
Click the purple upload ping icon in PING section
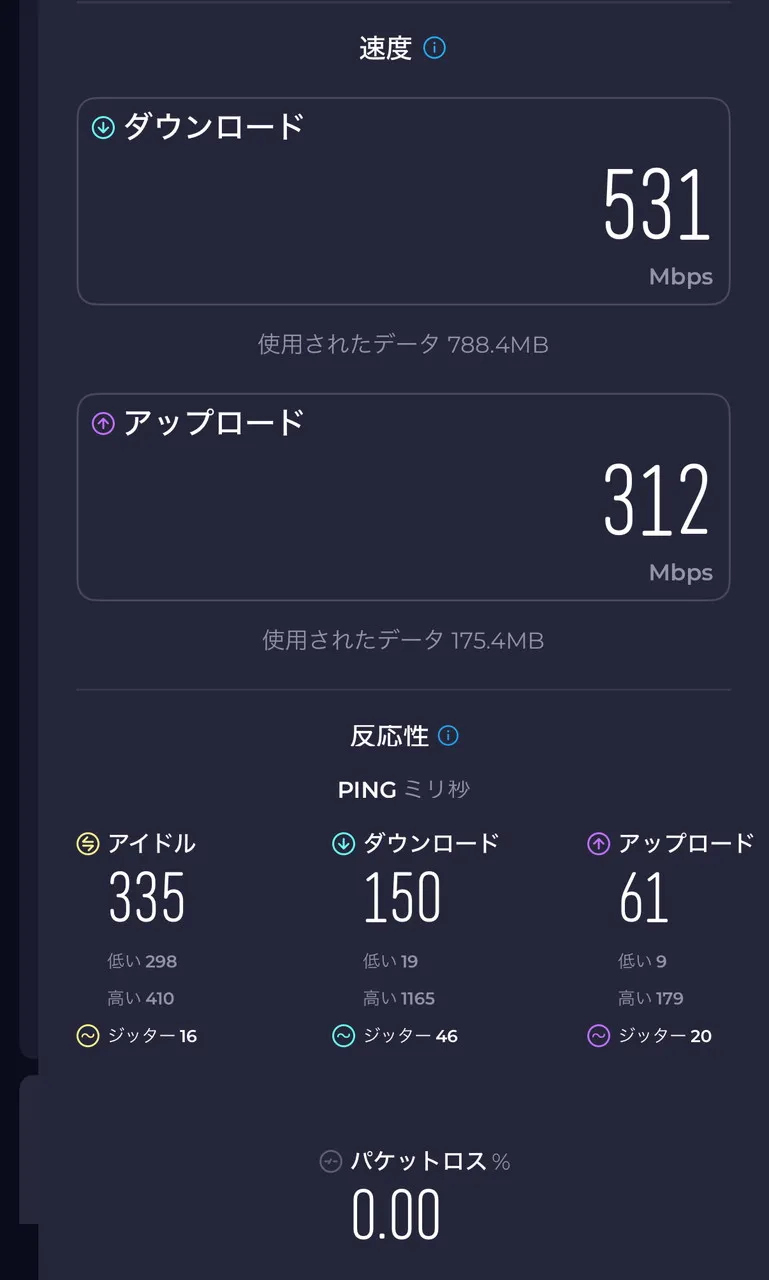coord(598,844)
